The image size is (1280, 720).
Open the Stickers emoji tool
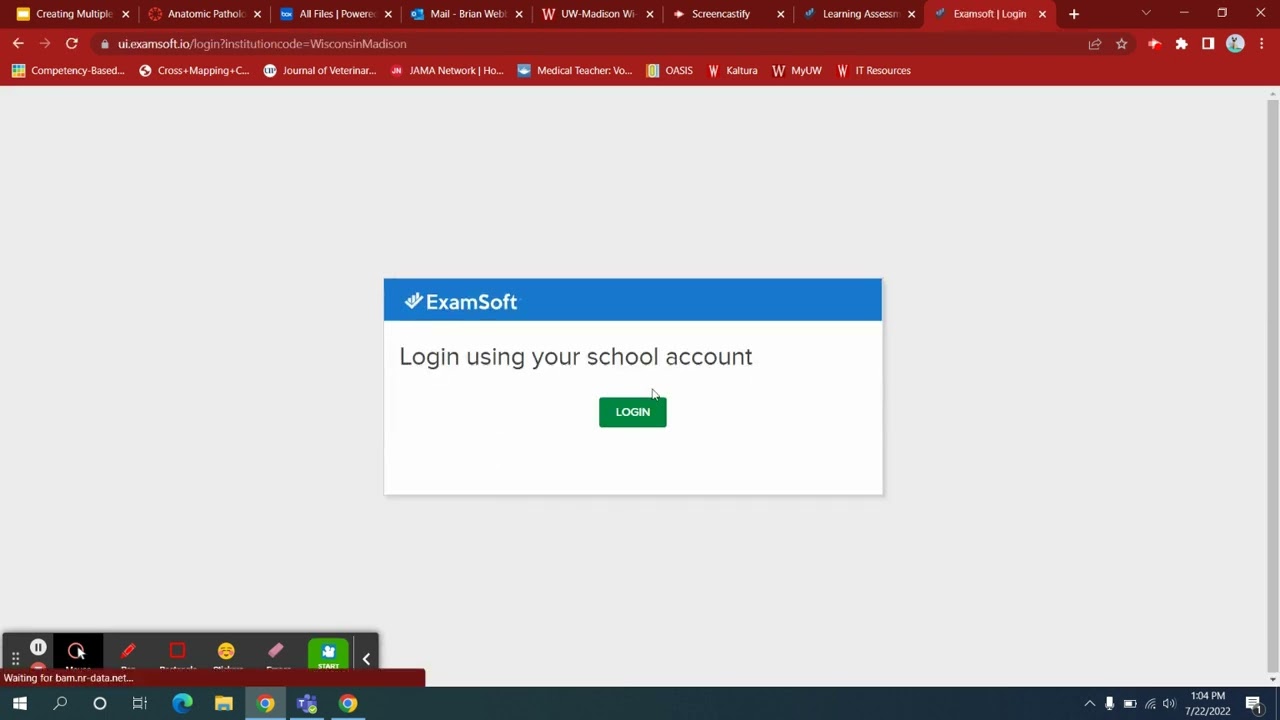227,653
